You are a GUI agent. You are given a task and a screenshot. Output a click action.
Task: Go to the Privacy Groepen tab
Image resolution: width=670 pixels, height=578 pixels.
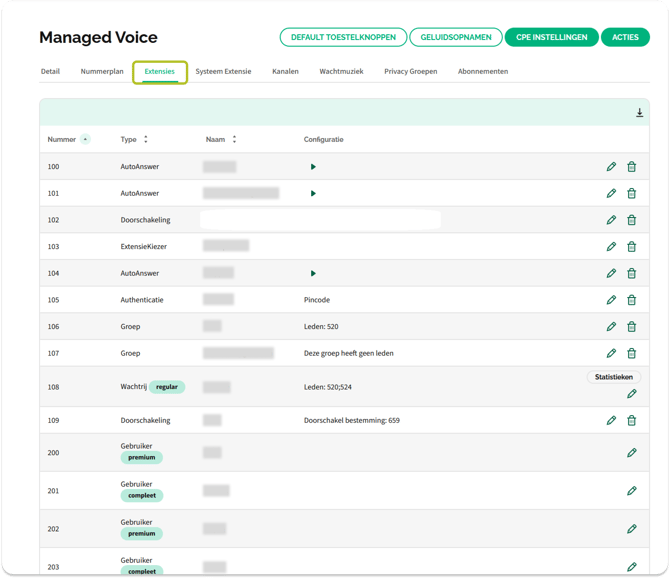click(410, 72)
